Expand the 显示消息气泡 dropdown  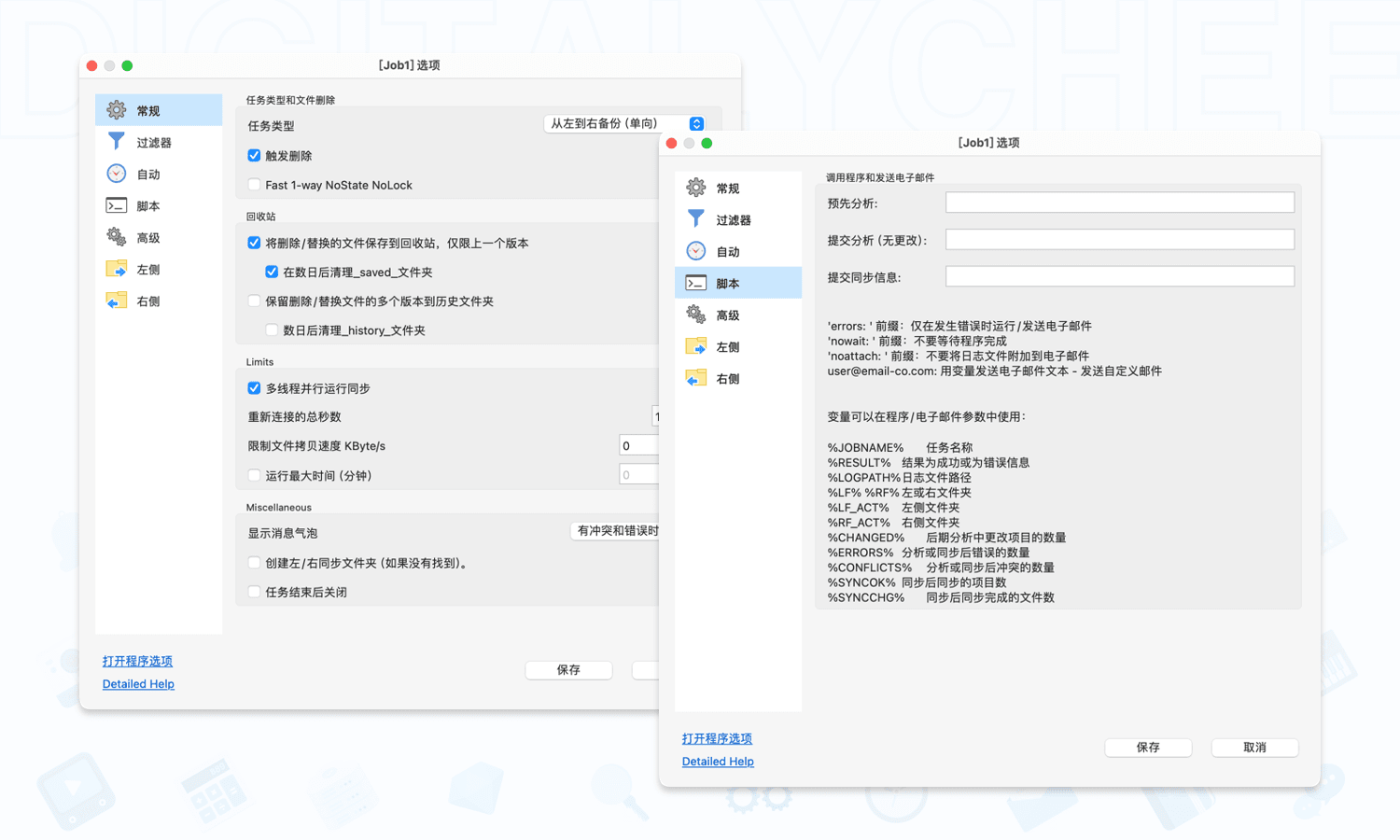(x=616, y=531)
